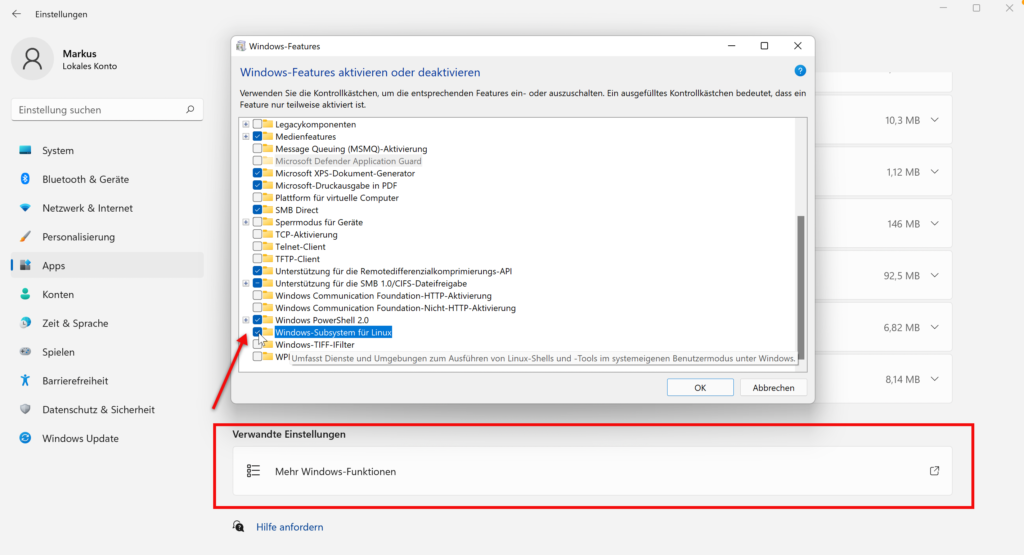Expand the 6,82 MB app entry chevron
The width and height of the screenshot is (1024, 555).
pos(935,327)
